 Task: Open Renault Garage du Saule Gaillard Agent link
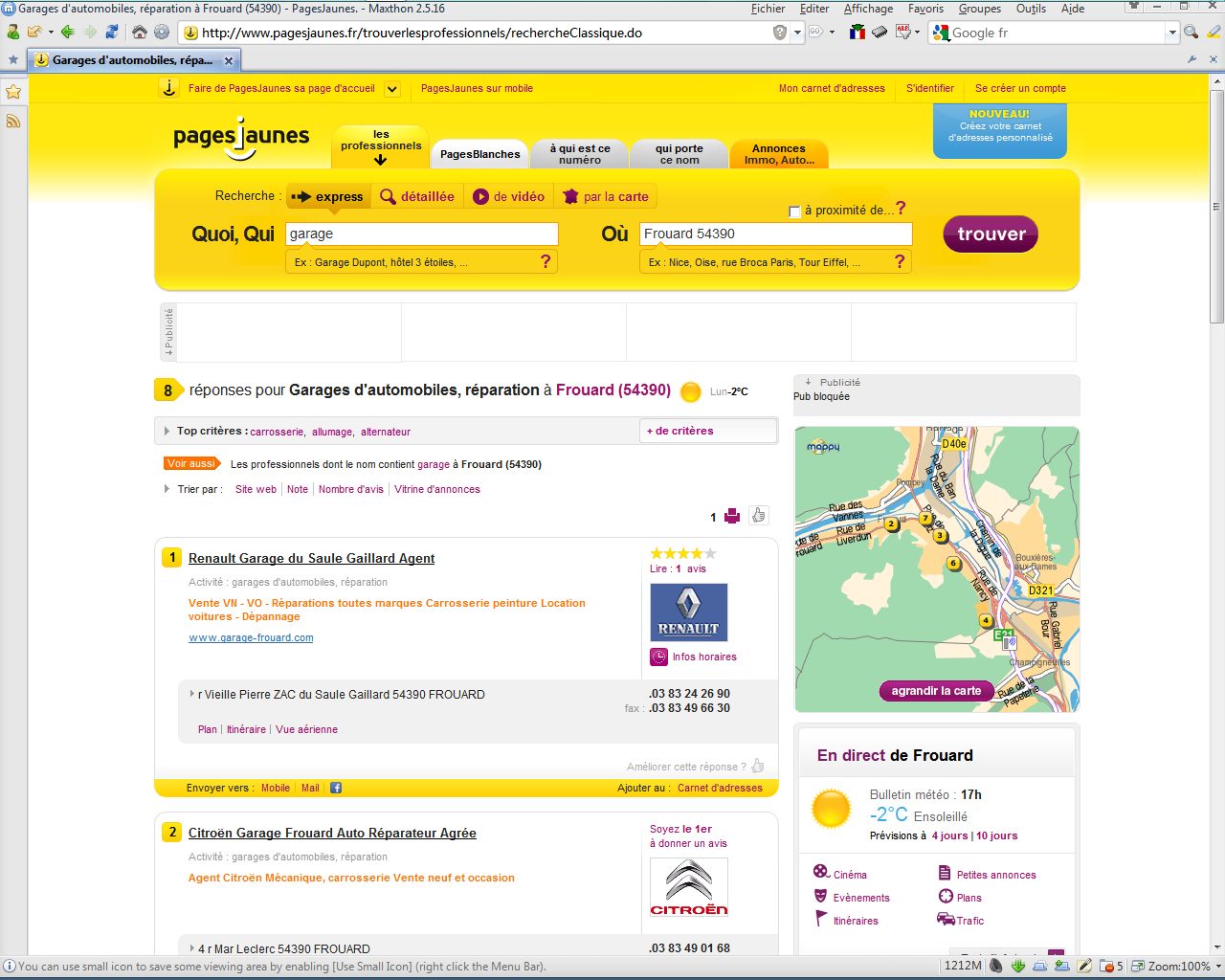[311, 558]
